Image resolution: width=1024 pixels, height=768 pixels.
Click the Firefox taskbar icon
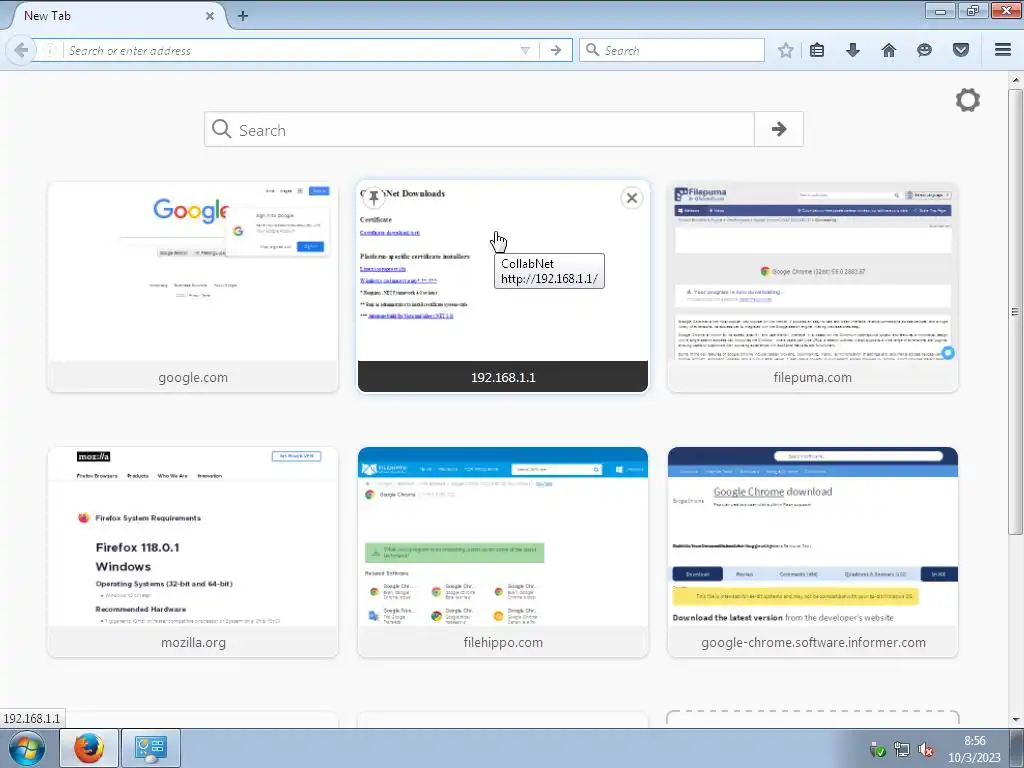[89, 748]
